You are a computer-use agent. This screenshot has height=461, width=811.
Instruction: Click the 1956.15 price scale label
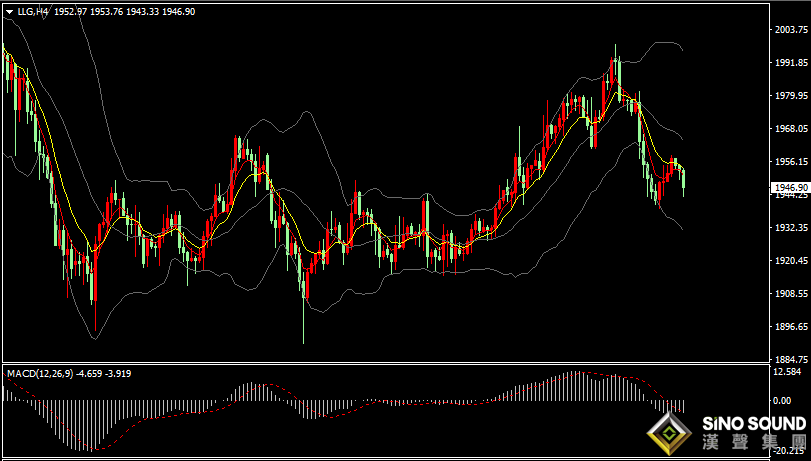pos(792,161)
